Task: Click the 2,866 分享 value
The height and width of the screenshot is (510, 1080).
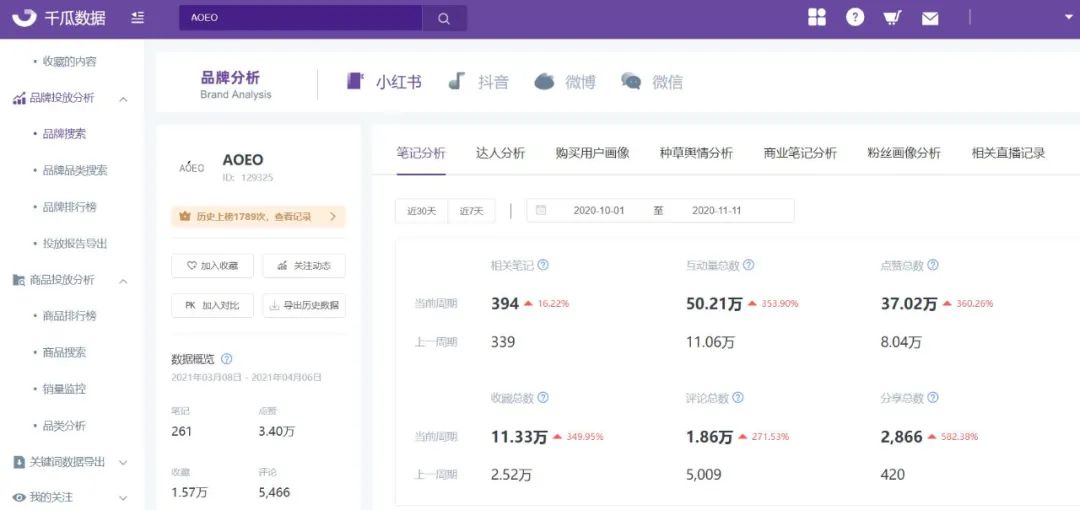Action: tap(901, 437)
